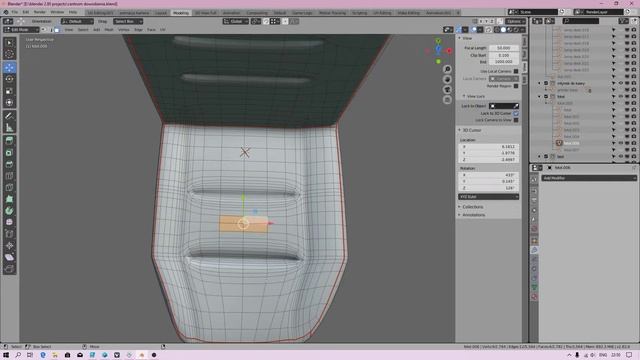The image size is (640, 360).
Task: Select the Shrink/Fatten tool
Action: tap(9, 245)
